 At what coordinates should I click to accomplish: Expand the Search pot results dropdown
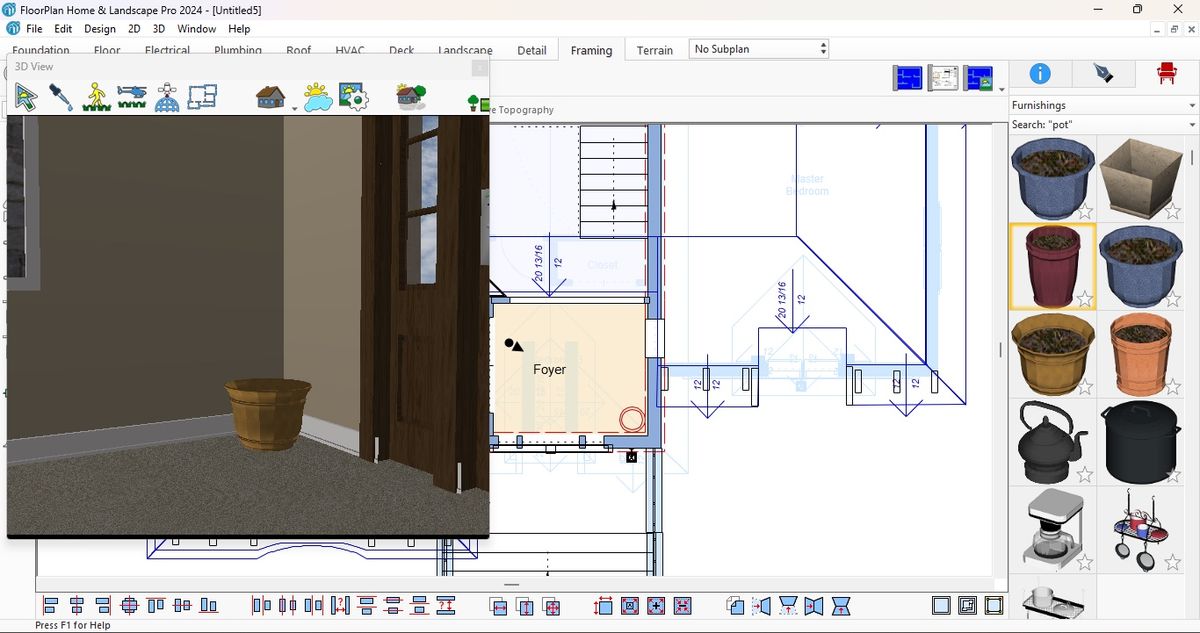(x=1191, y=124)
